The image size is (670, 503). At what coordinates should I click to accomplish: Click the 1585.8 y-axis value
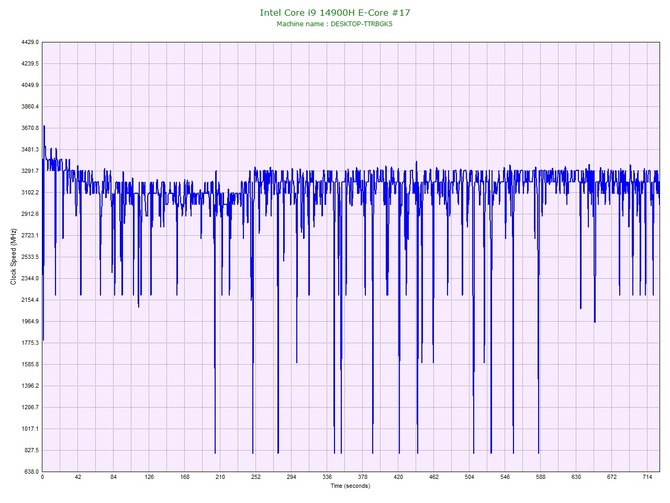(30, 365)
